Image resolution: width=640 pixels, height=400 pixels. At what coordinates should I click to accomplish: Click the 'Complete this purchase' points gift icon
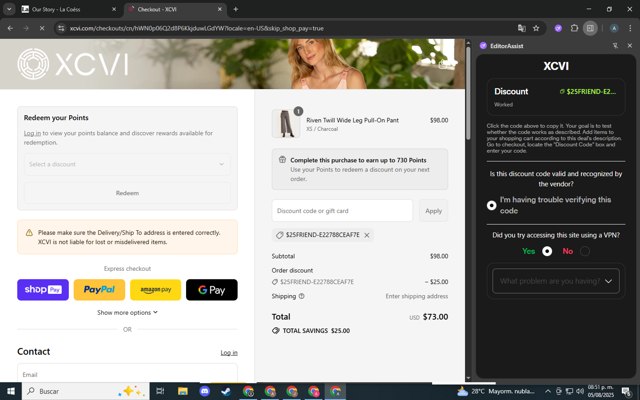click(282, 160)
